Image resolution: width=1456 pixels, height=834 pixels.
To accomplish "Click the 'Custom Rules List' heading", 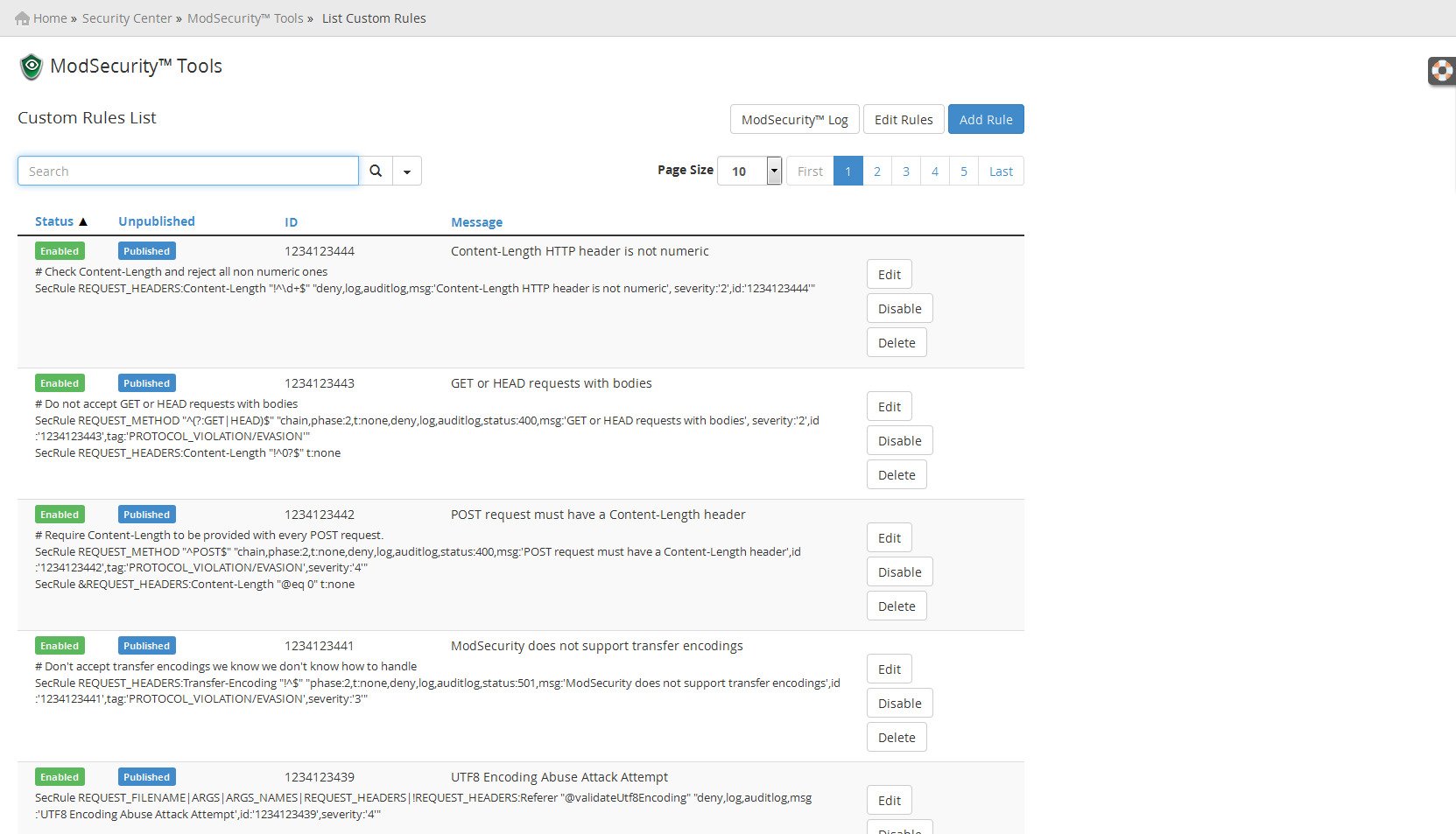I will 87,118.
